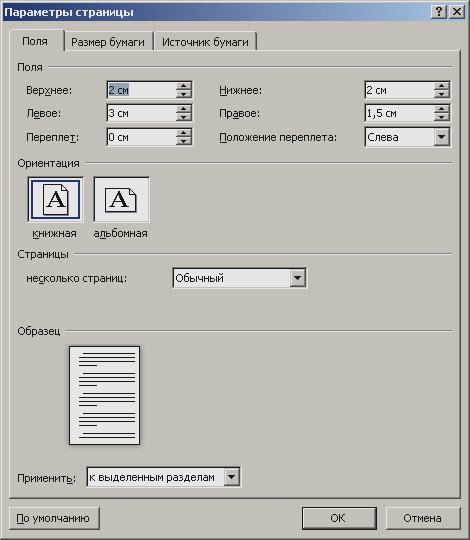The image size is (470, 540).
Task: Click the Применить: label
Action: (46, 478)
